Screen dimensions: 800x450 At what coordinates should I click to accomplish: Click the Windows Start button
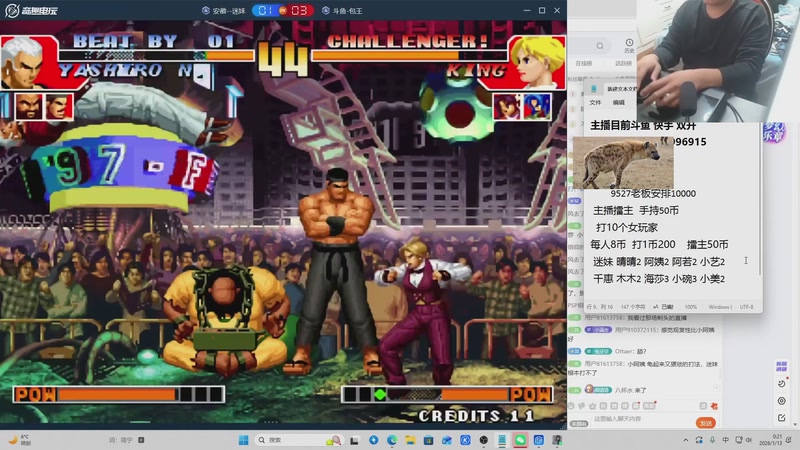tap(243, 440)
